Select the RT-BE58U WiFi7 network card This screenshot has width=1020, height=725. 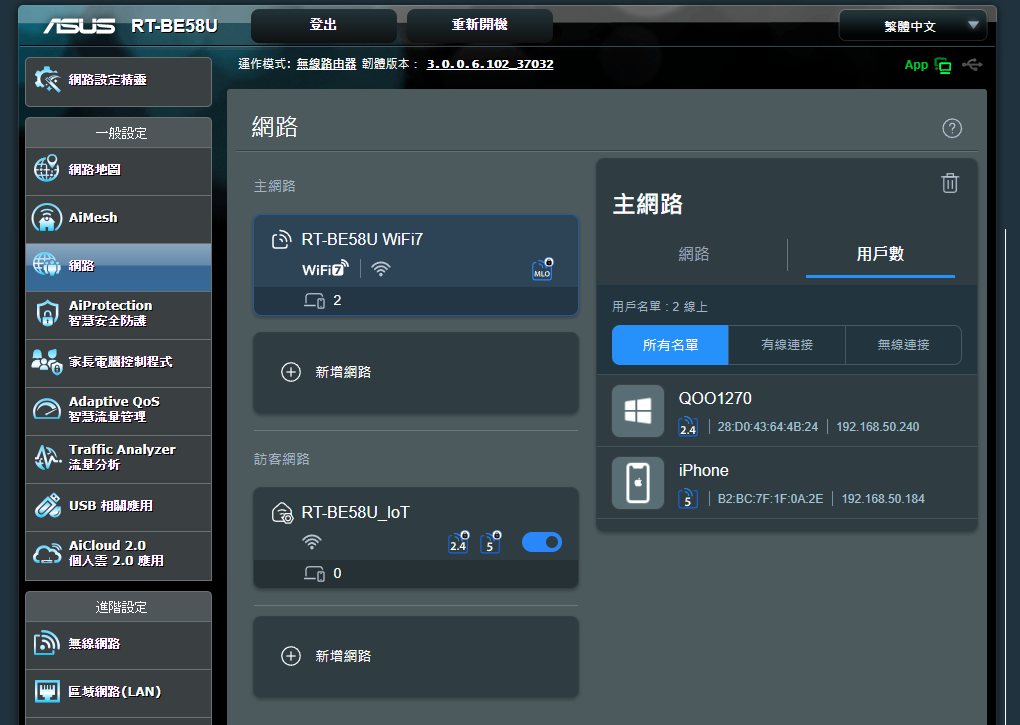click(416, 265)
